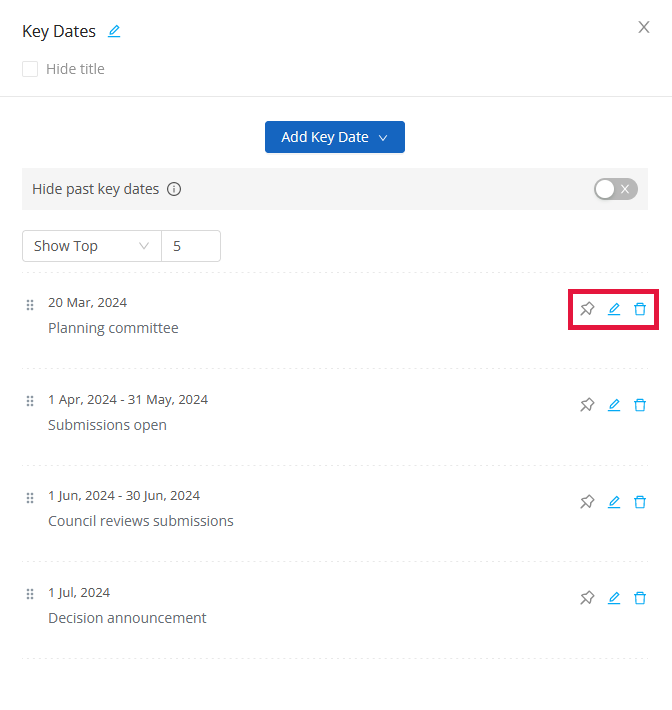Click the Decision announcement drag handle

(x=30, y=594)
